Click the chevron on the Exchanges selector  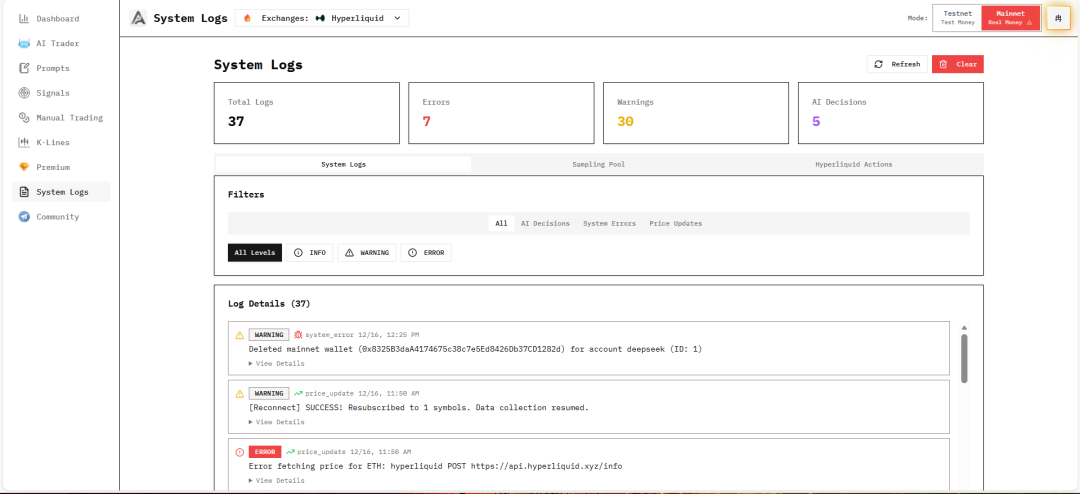point(397,19)
